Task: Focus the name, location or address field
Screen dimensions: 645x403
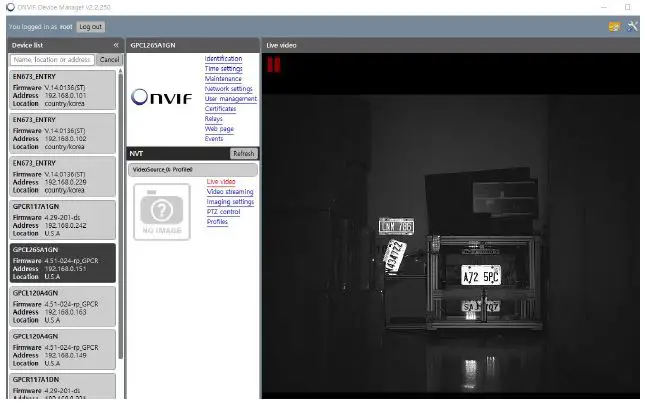Action: 52,60
